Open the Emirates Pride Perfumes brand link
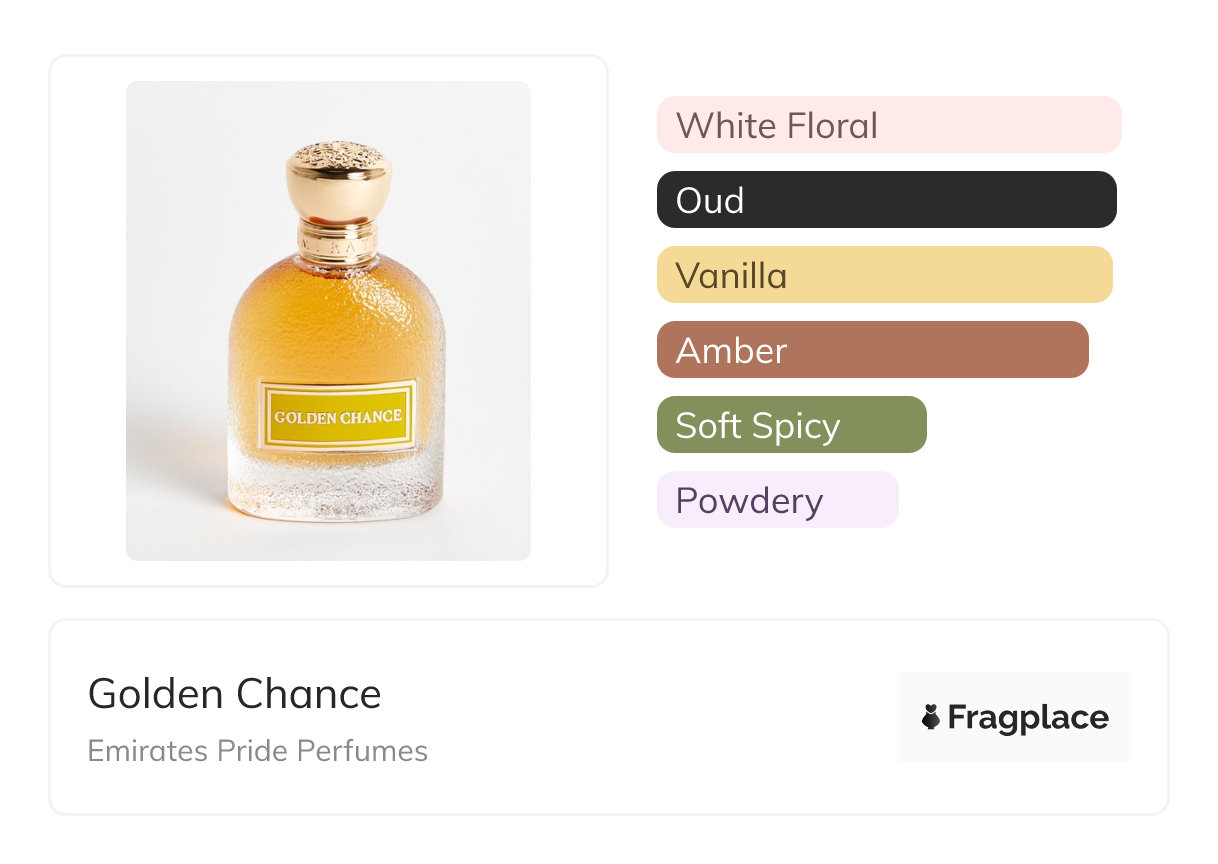This screenshot has height=864, width=1218. pos(258,751)
